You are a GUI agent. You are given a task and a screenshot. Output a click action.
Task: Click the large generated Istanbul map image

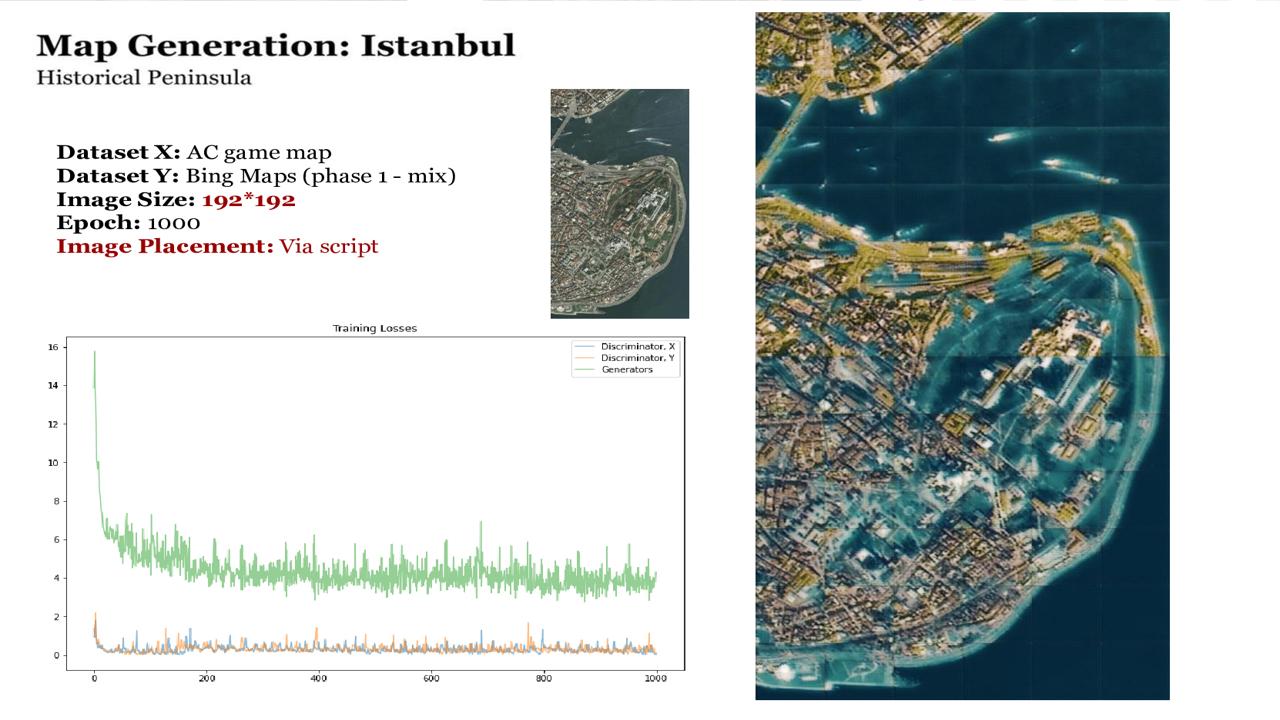pos(962,355)
